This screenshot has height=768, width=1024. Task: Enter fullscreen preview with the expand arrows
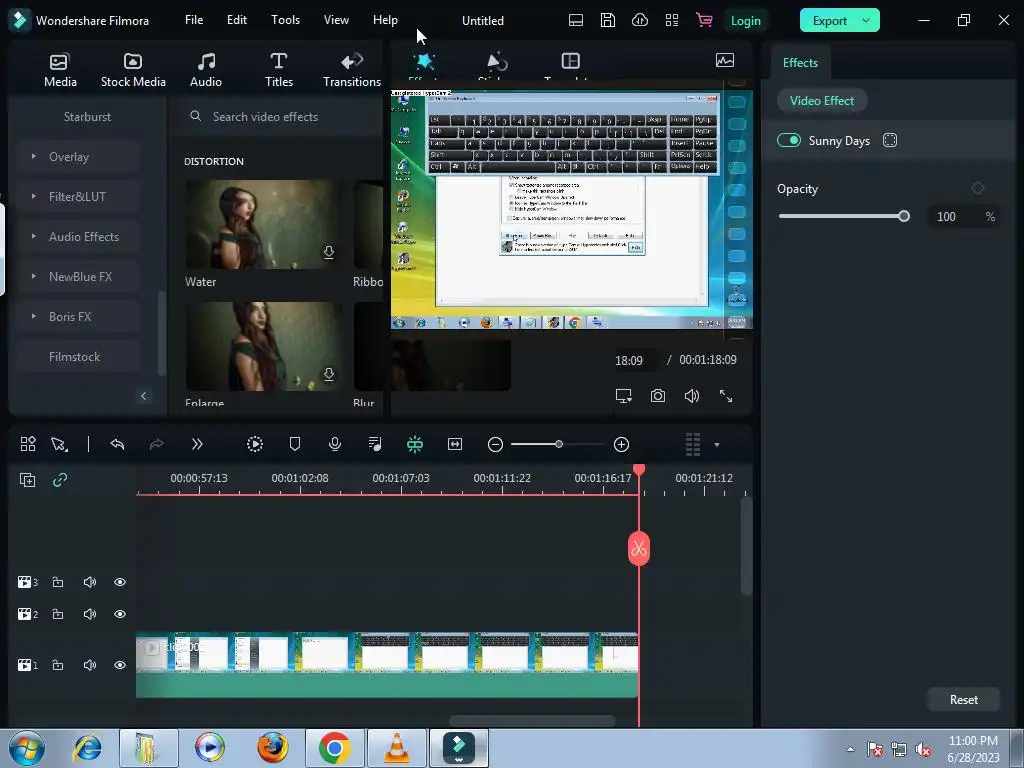[x=726, y=396]
